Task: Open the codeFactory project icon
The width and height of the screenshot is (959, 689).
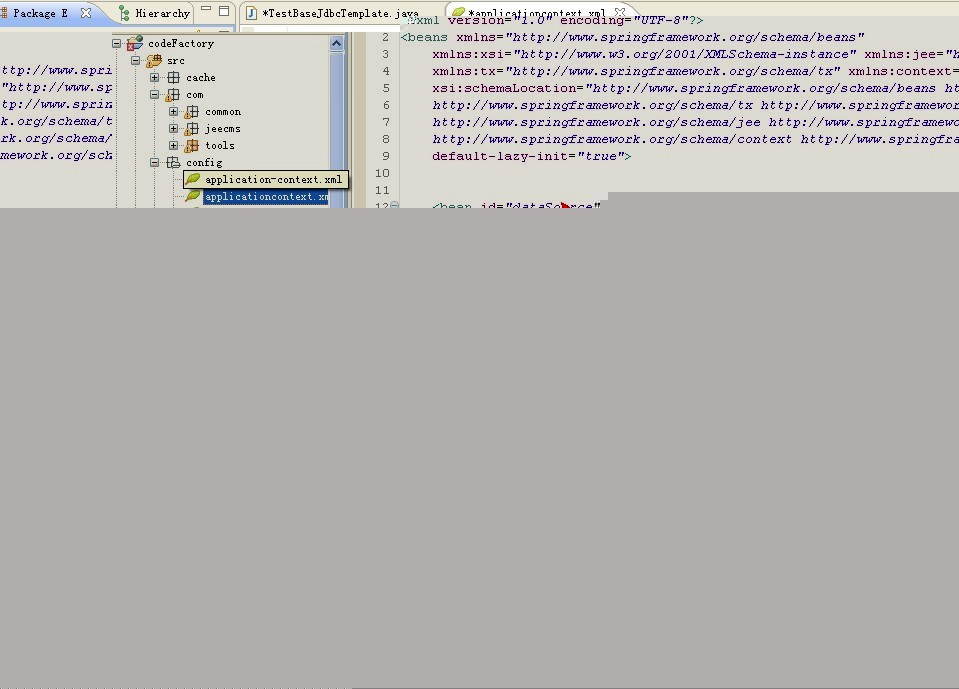Action: [x=135, y=43]
